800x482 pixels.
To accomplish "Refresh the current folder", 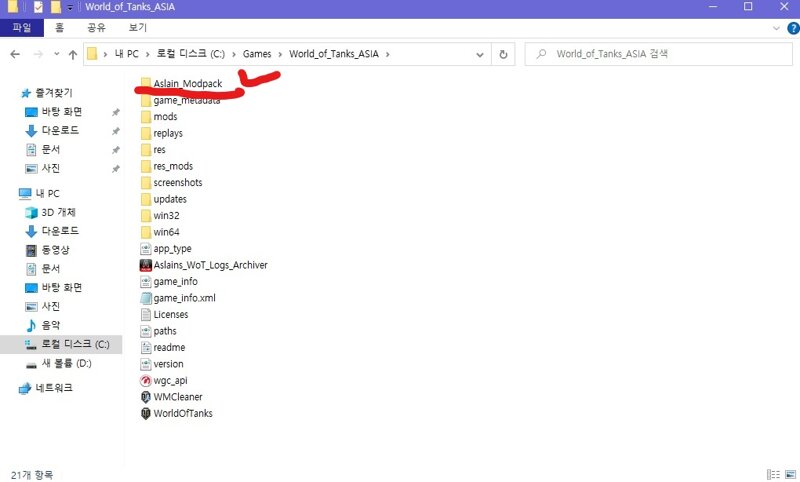I will click(503, 54).
